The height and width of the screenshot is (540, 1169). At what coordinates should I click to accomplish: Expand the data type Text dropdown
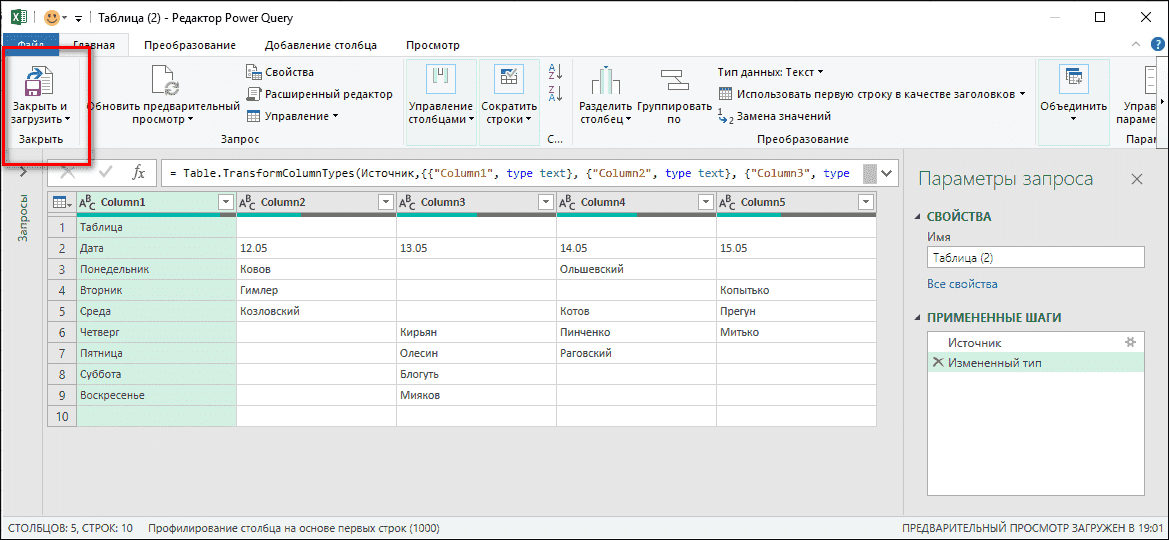pyautogui.click(x=770, y=72)
